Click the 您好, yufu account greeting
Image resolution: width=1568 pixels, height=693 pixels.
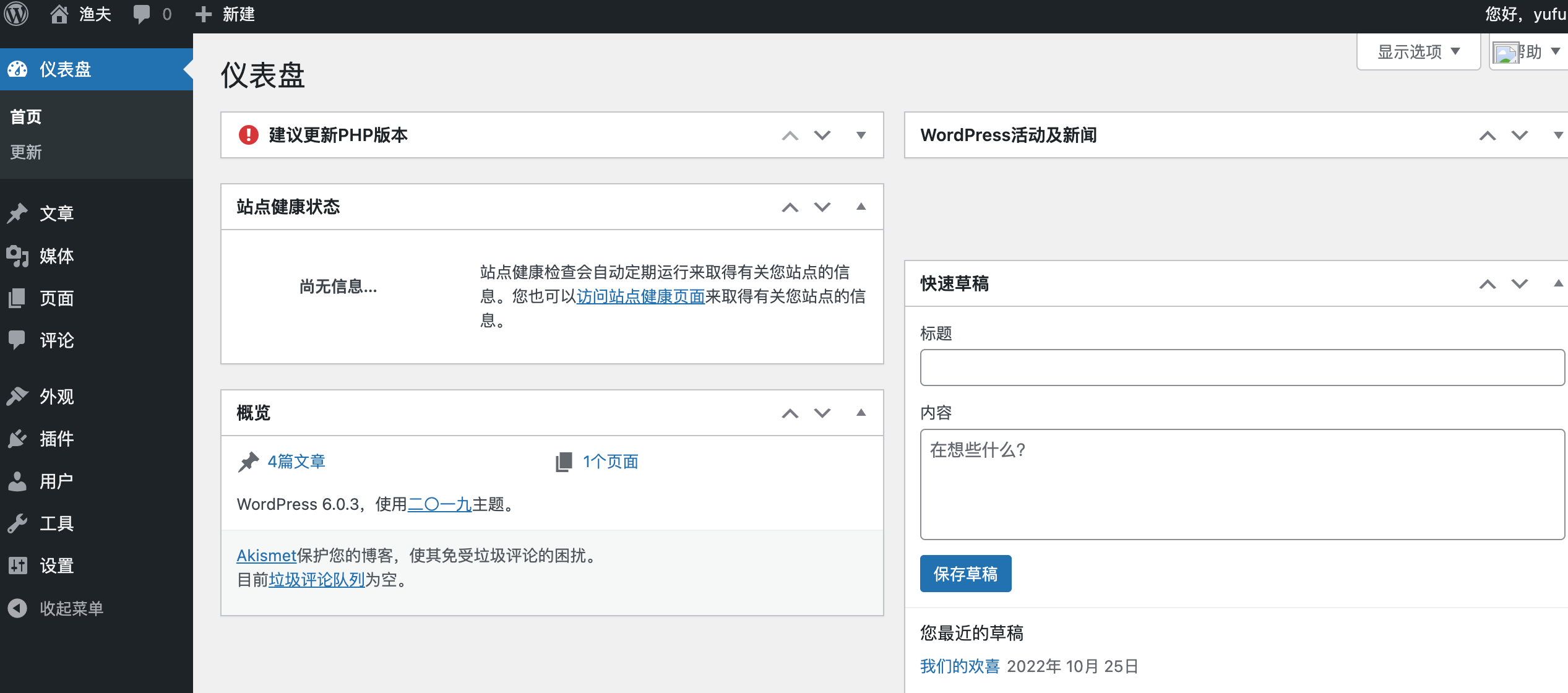[1526, 14]
